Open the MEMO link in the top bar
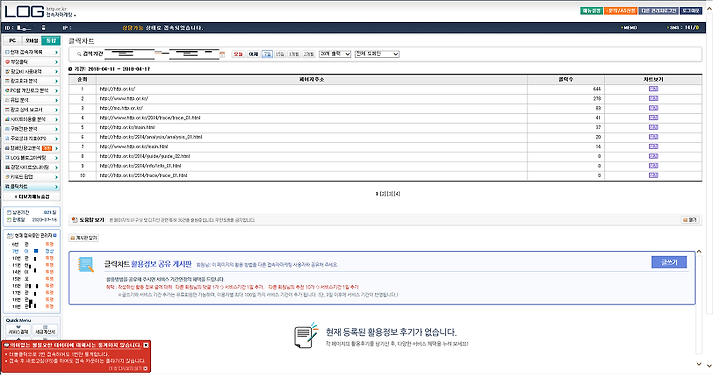The image size is (720, 378). click(629, 28)
